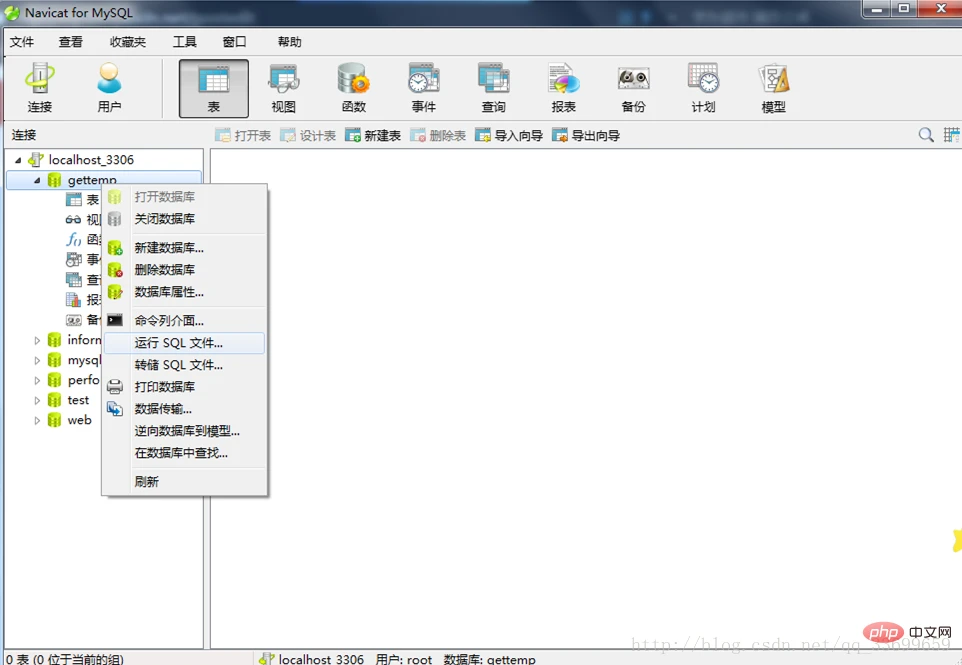Open the 计划 (Schedule) toolbar icon

[x=703, y=88]
